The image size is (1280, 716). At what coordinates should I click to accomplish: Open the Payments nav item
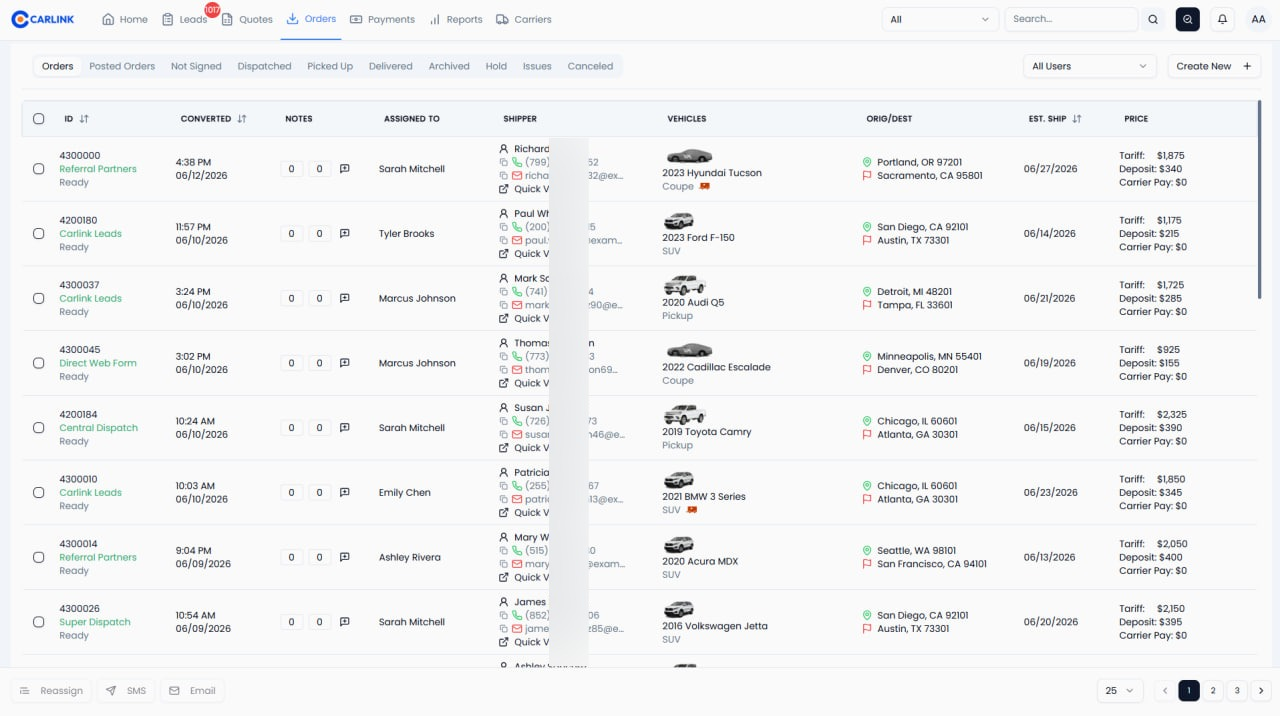pyautogui.click(x=382, y=19)
